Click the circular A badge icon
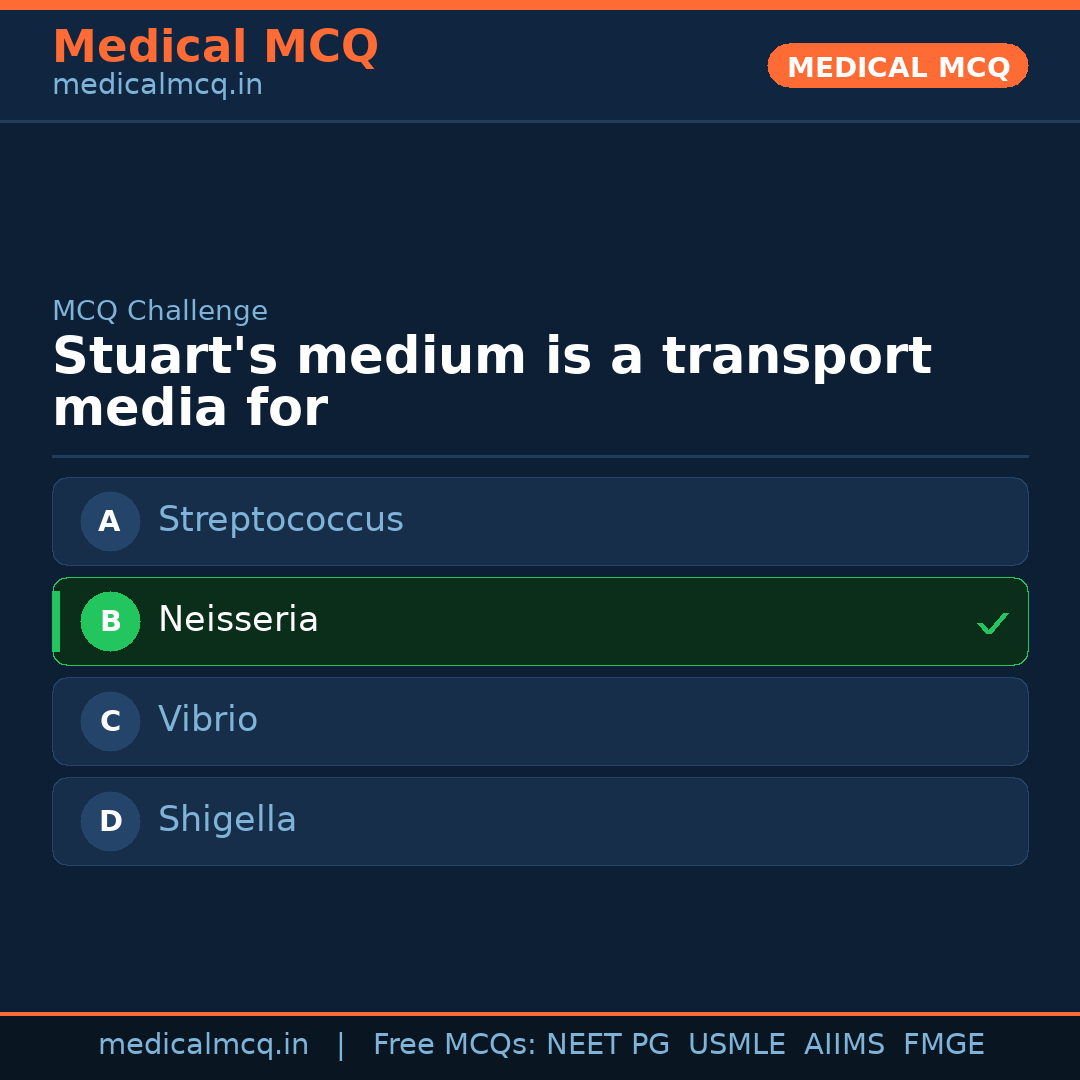This screenshot has height=1080, width=1080. pyautogui.click(x=110, y=521)
